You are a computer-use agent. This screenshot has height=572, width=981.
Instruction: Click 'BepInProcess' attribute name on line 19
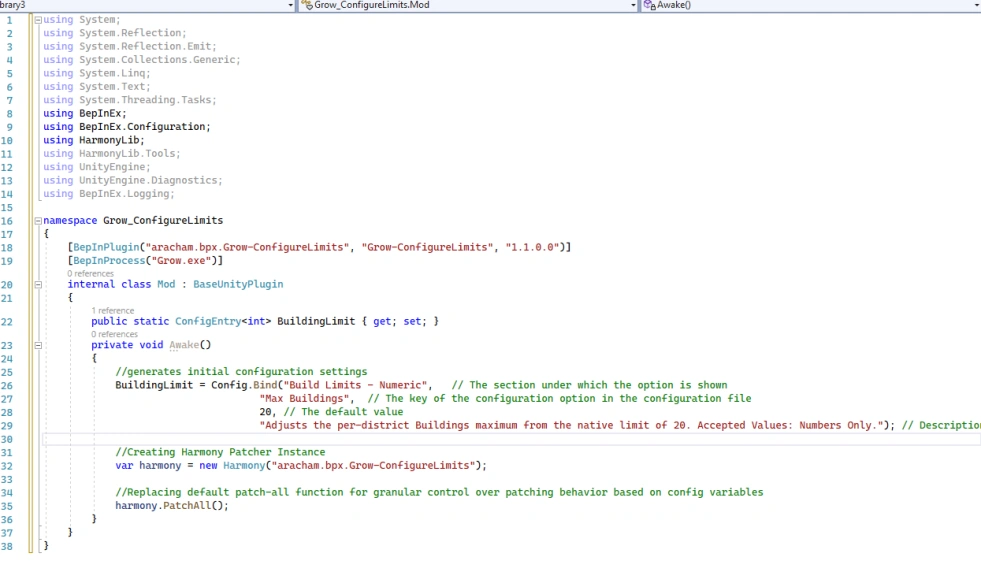(x=109, y=260)
